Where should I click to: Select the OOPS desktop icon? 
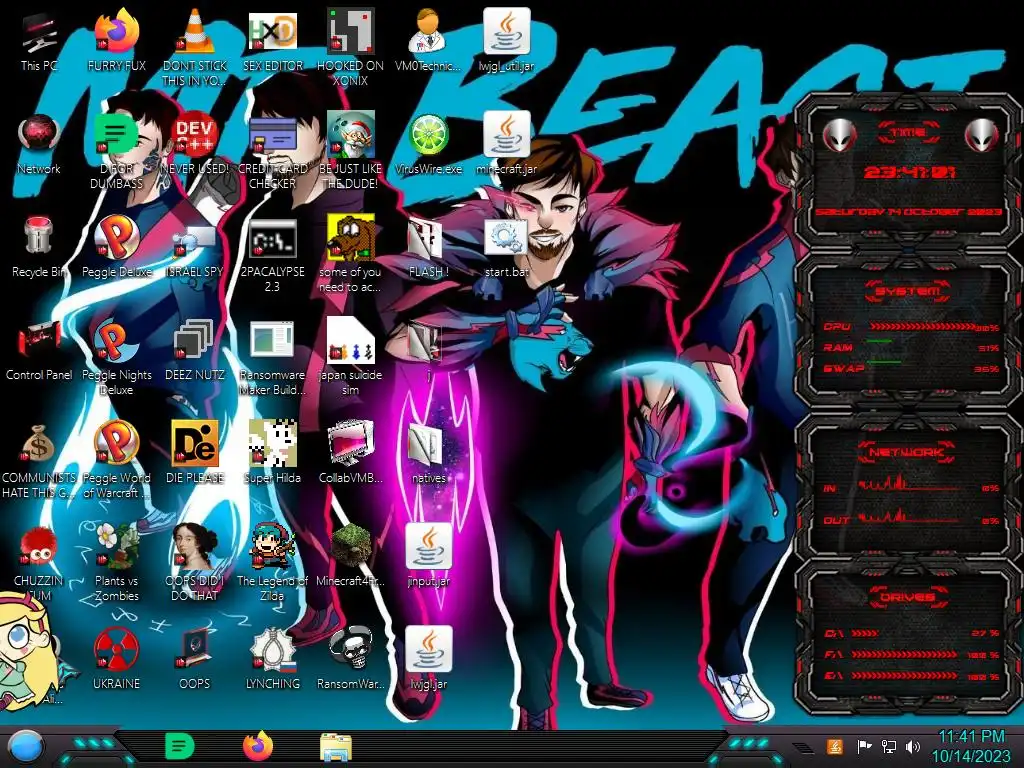click(195, 649)
